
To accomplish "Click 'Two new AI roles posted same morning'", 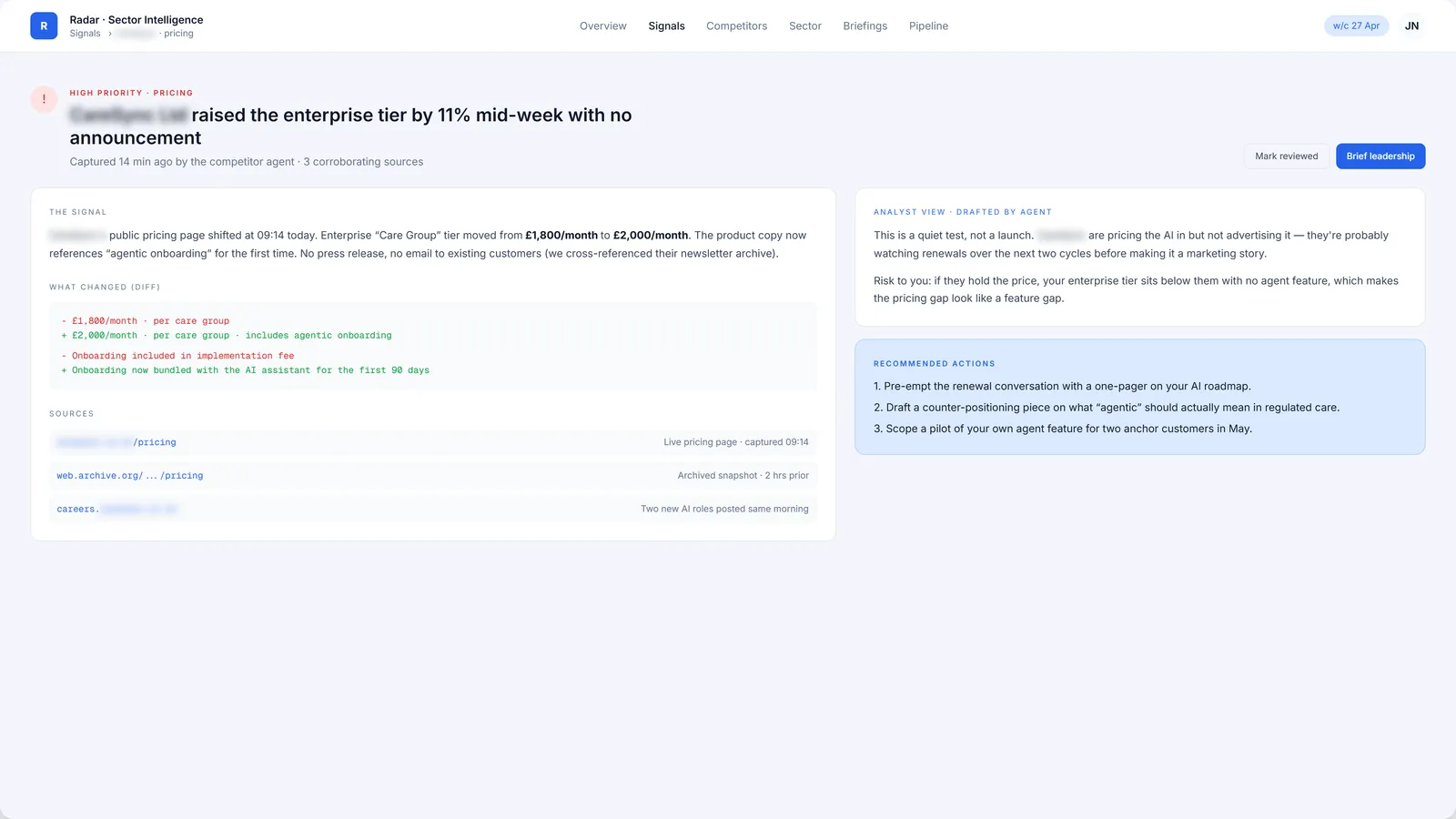I will click(724, 510).
